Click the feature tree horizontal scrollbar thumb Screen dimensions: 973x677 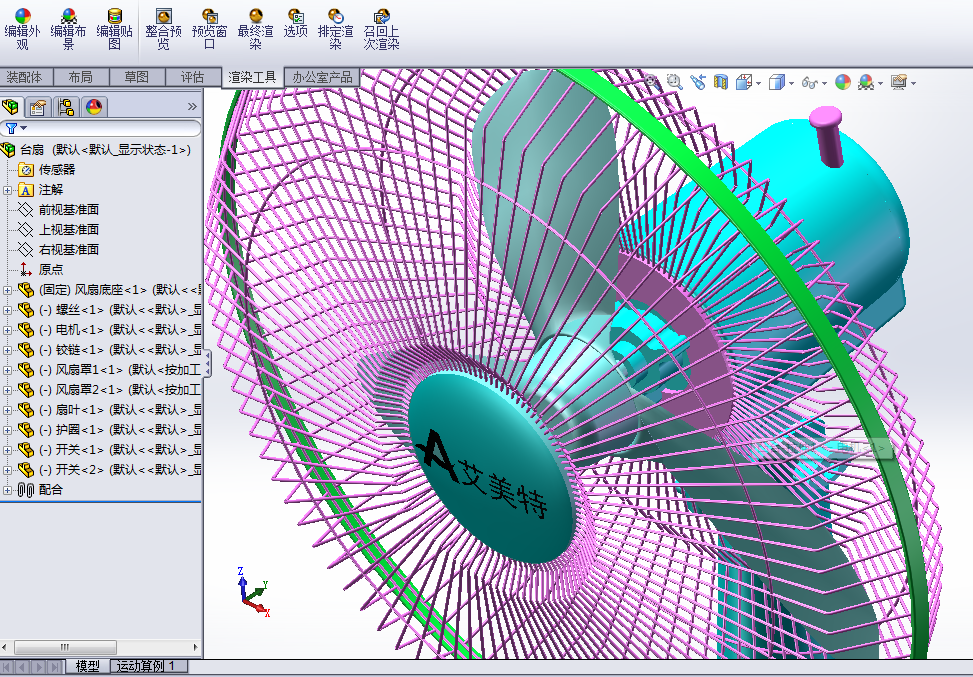coord(65,647)
